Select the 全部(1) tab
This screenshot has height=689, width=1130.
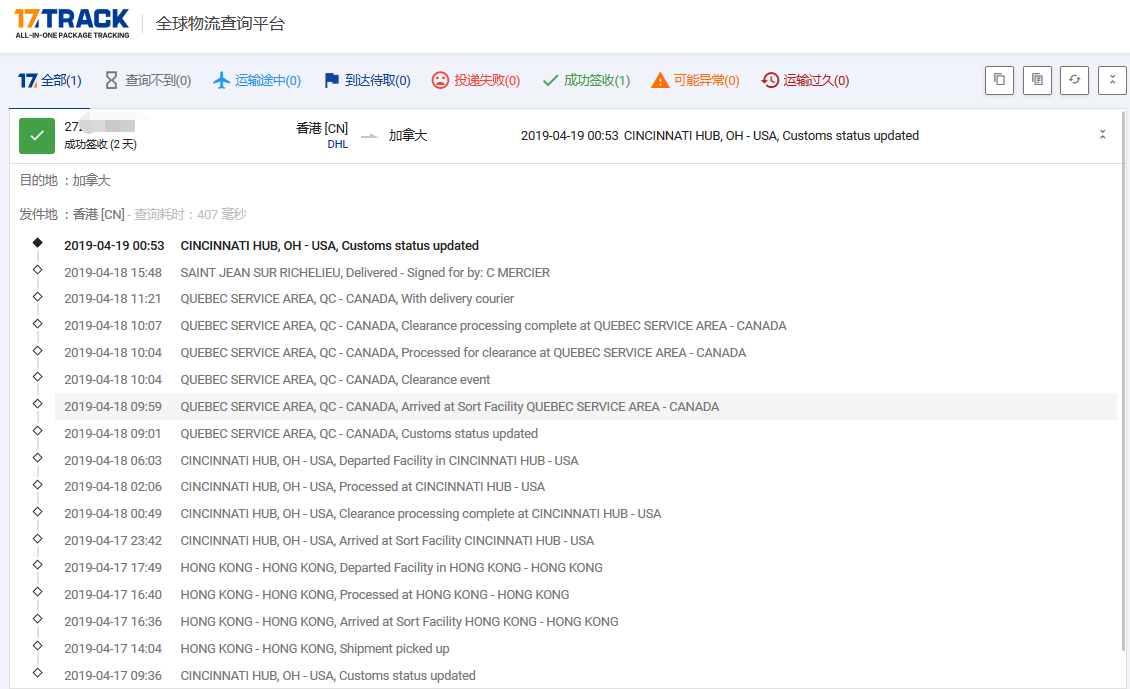tap(50, 81)
